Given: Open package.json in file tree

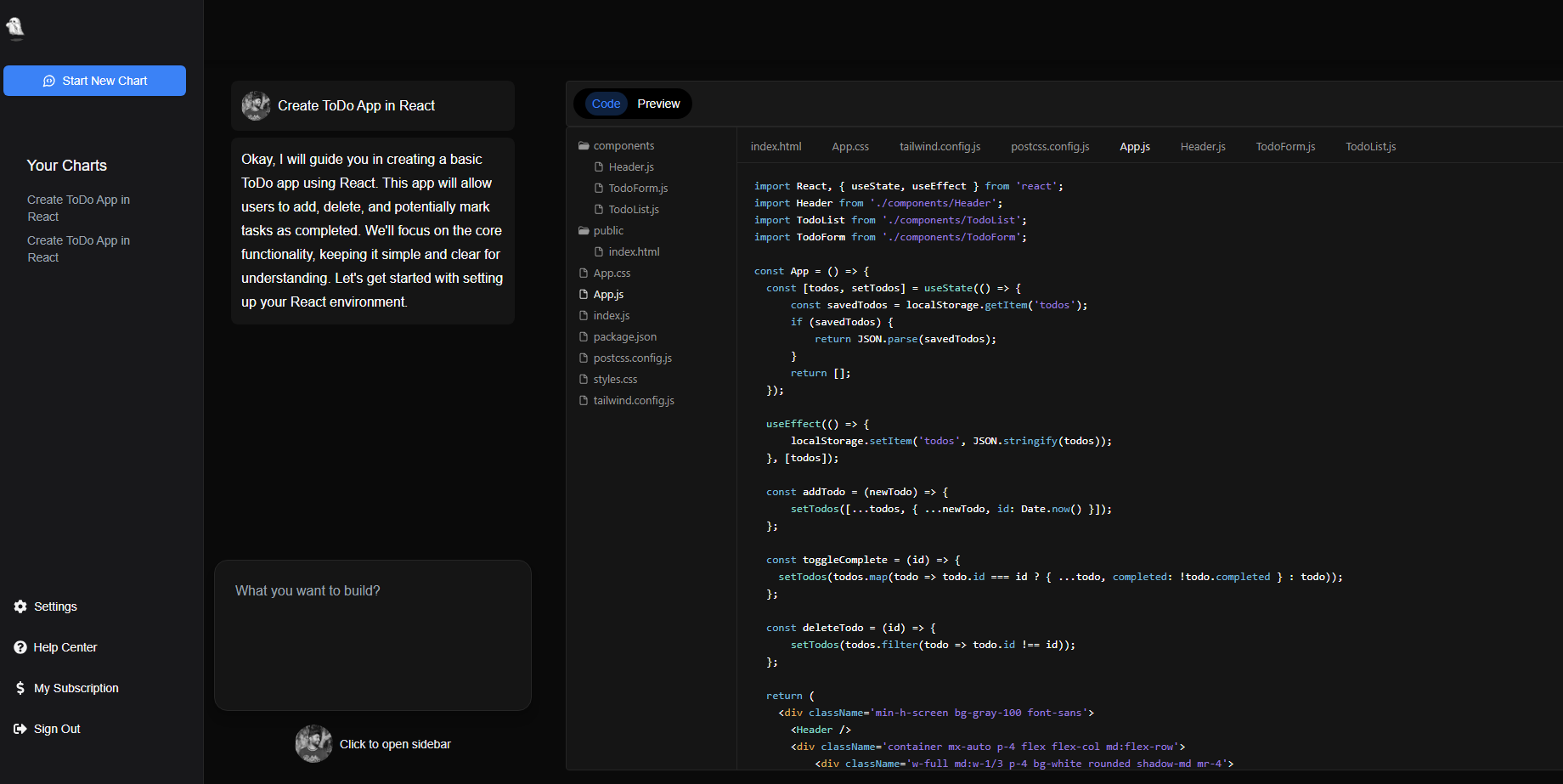Looking at the screenshot, I should point(624,337).
